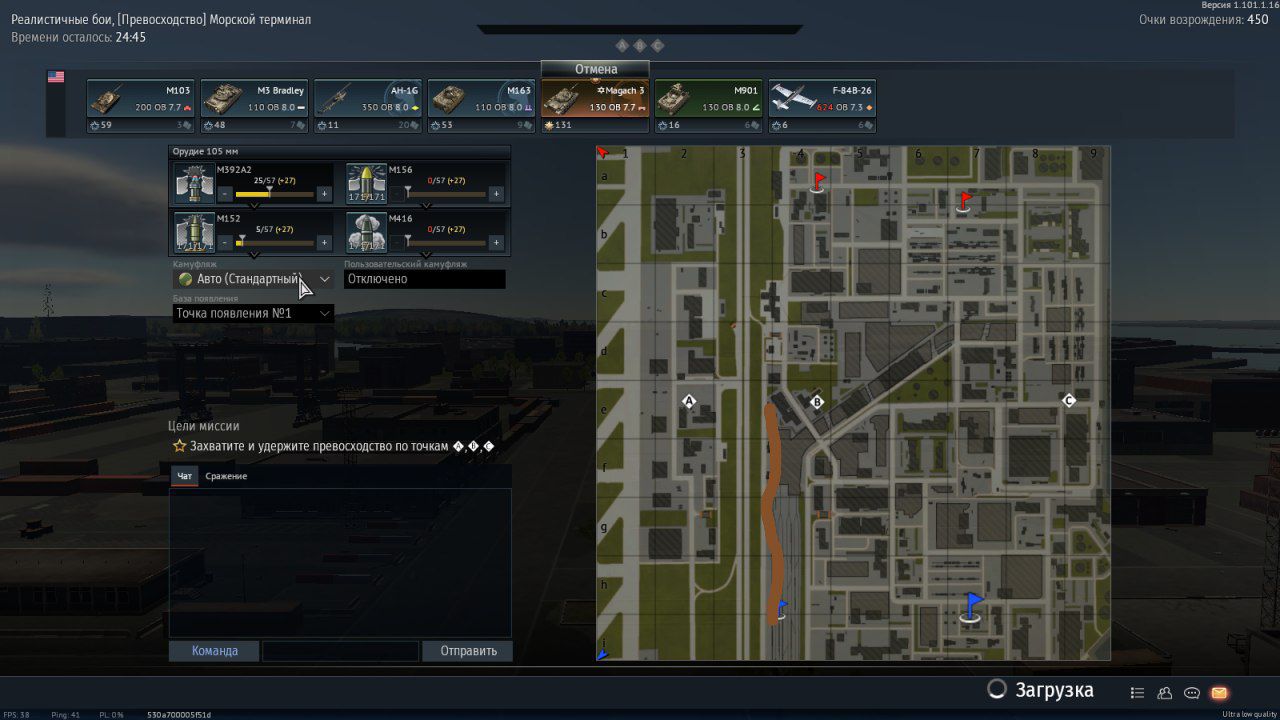Click the Отмена cancel button
This screenshot has height=720, width=1280.
point(596,69)
